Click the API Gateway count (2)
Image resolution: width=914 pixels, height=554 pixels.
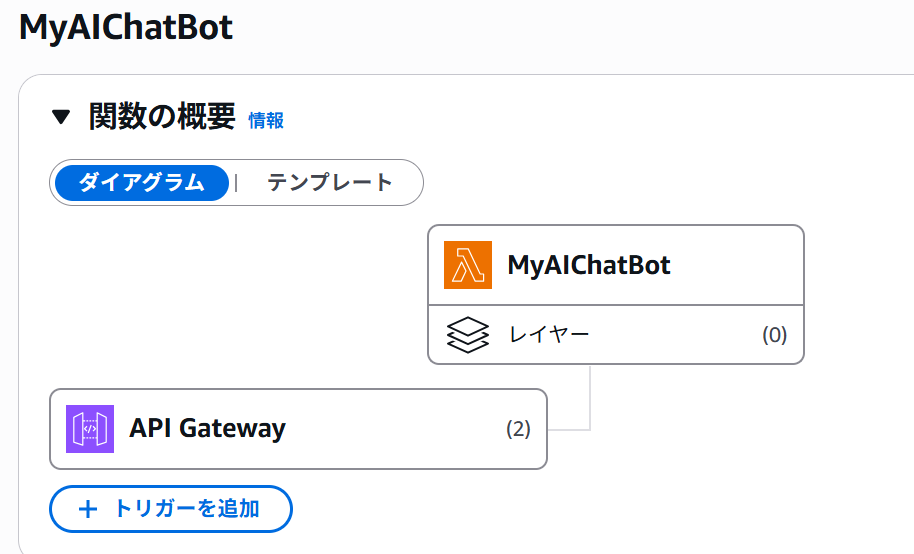(518, 429)
